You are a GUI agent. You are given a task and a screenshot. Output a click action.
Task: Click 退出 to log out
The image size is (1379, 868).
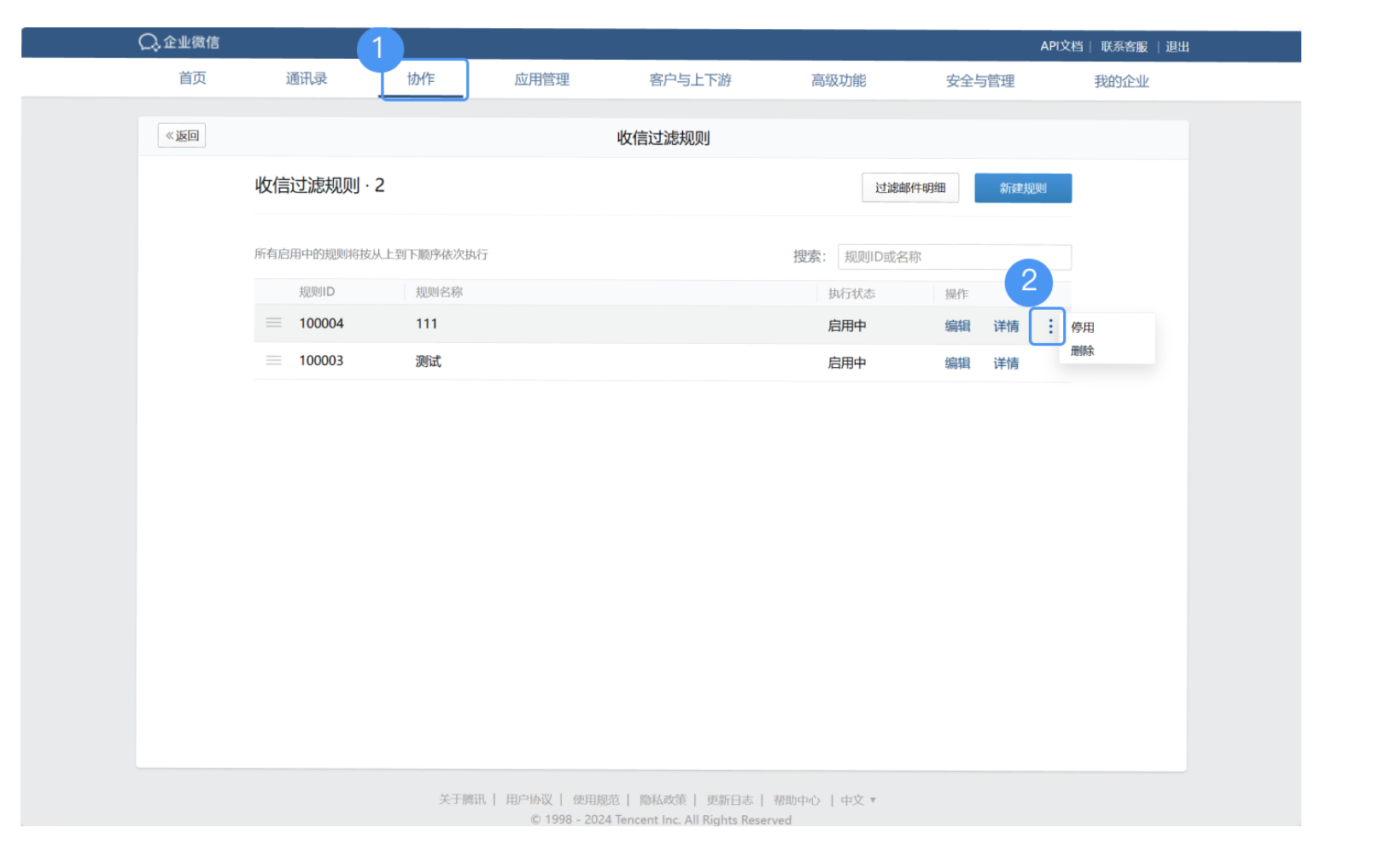point(1177,47)
